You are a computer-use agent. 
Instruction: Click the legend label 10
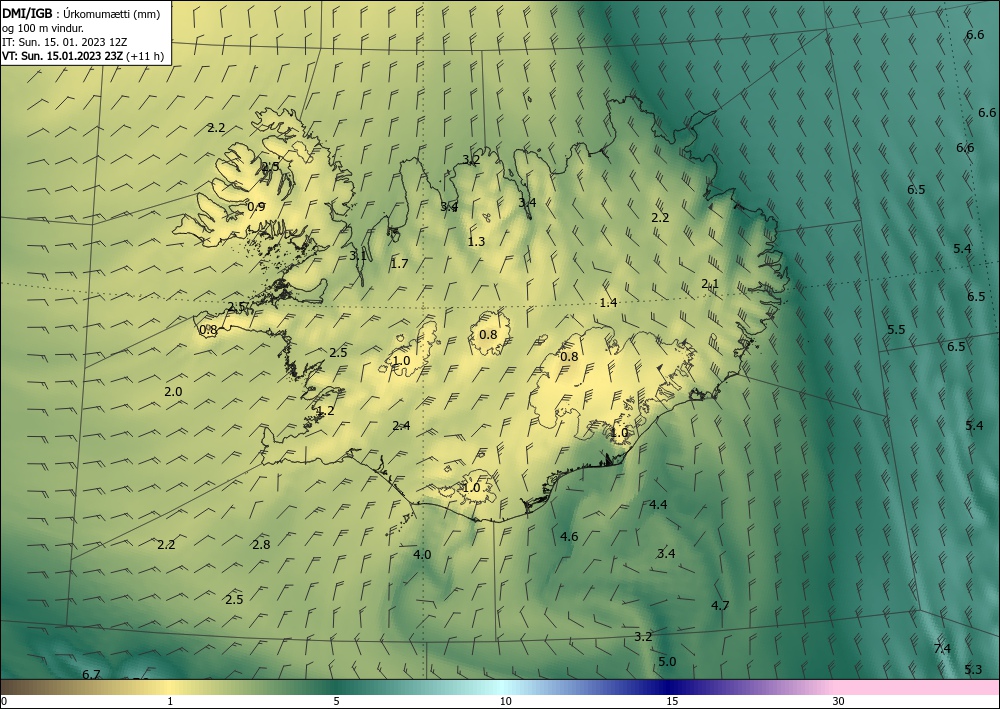click(506, 702)
